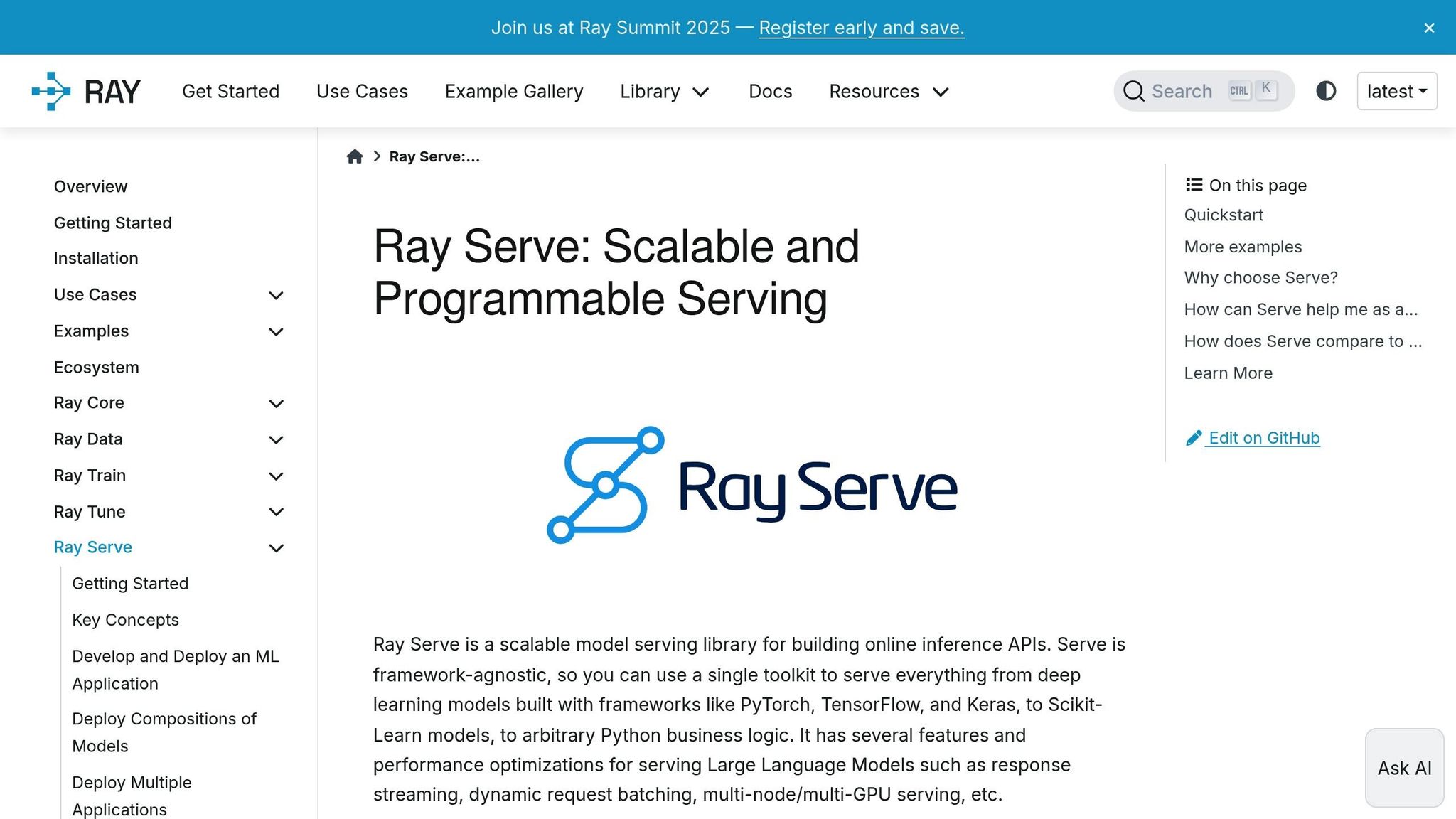Click the Ray logo in the header
Image resolution: width=1456 pixels, height=819 pixels.
point(85,90)
